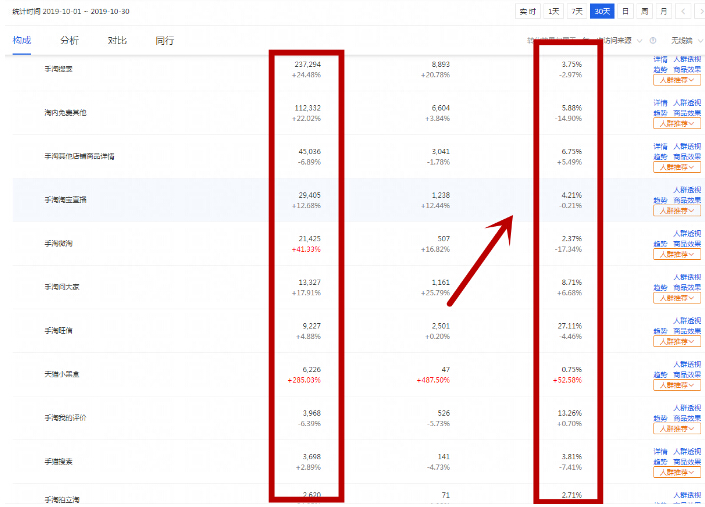Select the 30天 time range

pyautogui.click(x=602, y=11)
